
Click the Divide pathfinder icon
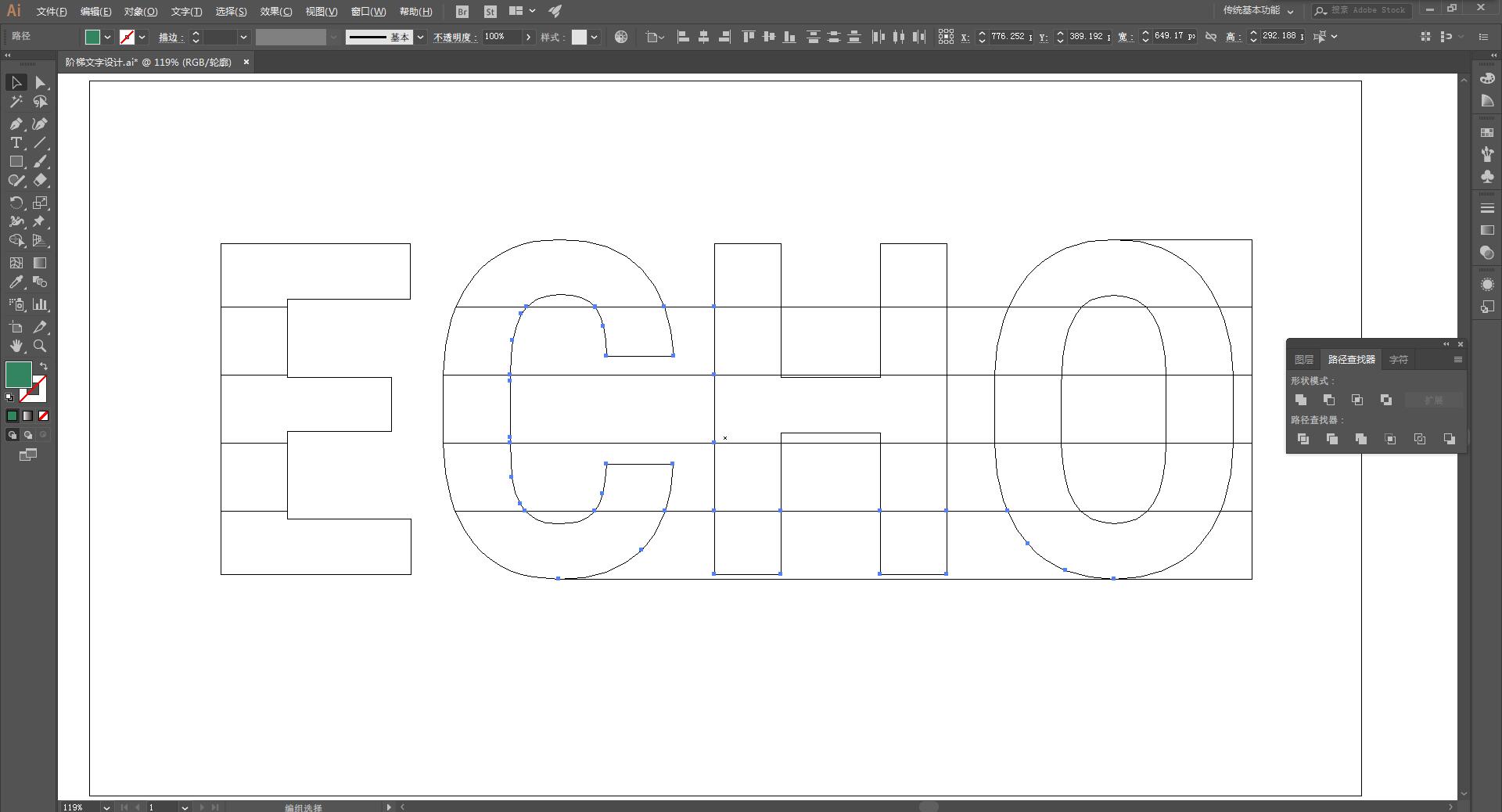pos(1303,439)
